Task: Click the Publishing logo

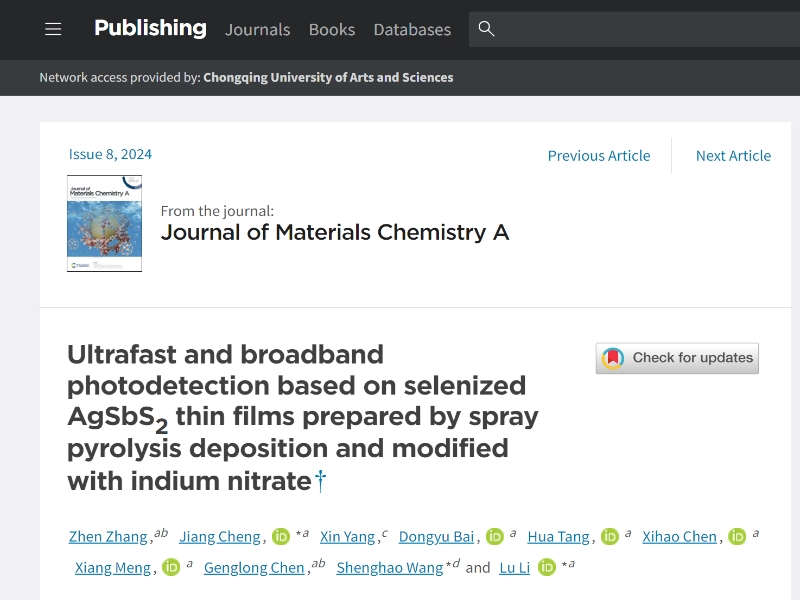Action: coord(150,28)
